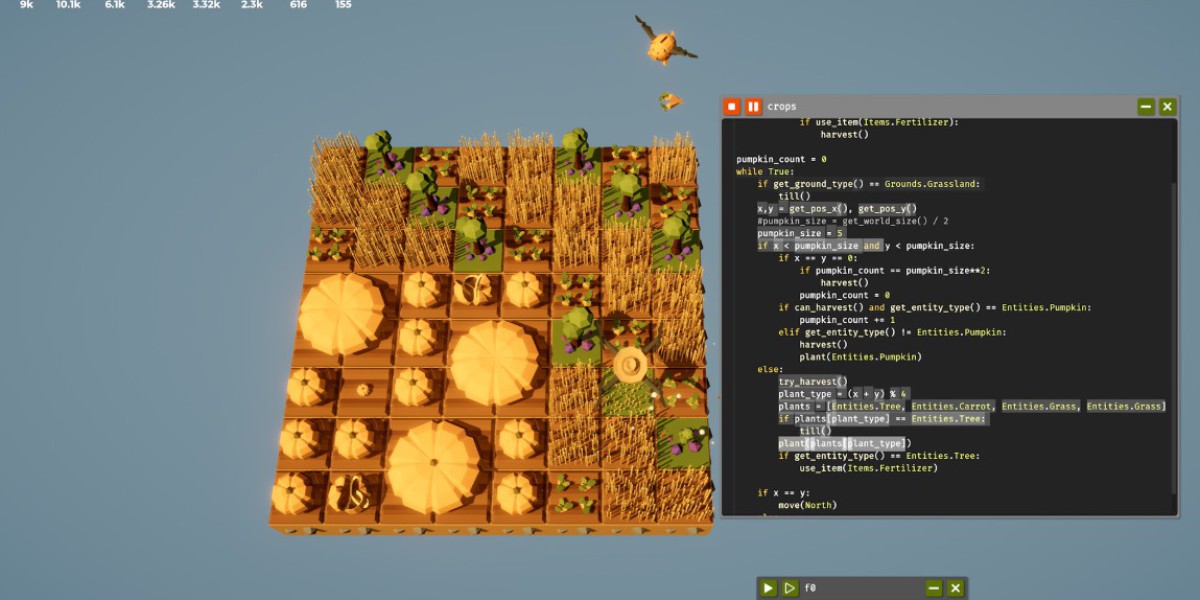Step through the f0 script with outlined play
The image size is (1200, 600).
point(789,588)
